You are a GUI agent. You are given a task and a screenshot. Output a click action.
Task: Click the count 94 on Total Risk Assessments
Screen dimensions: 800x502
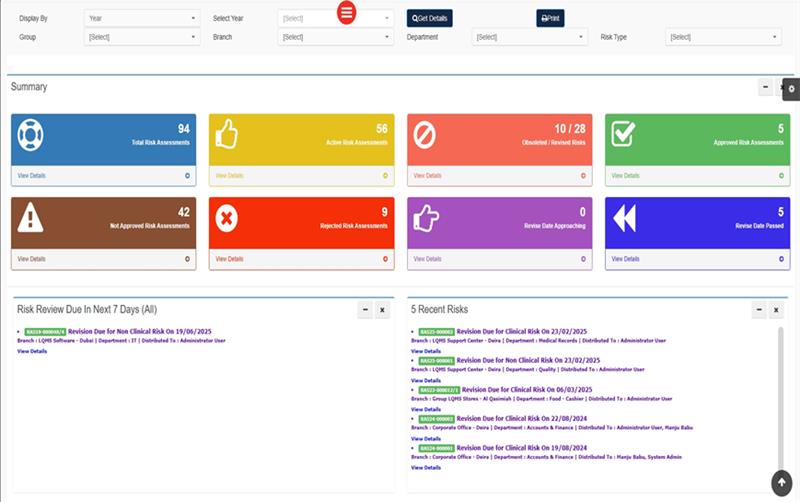pos(184,129)
